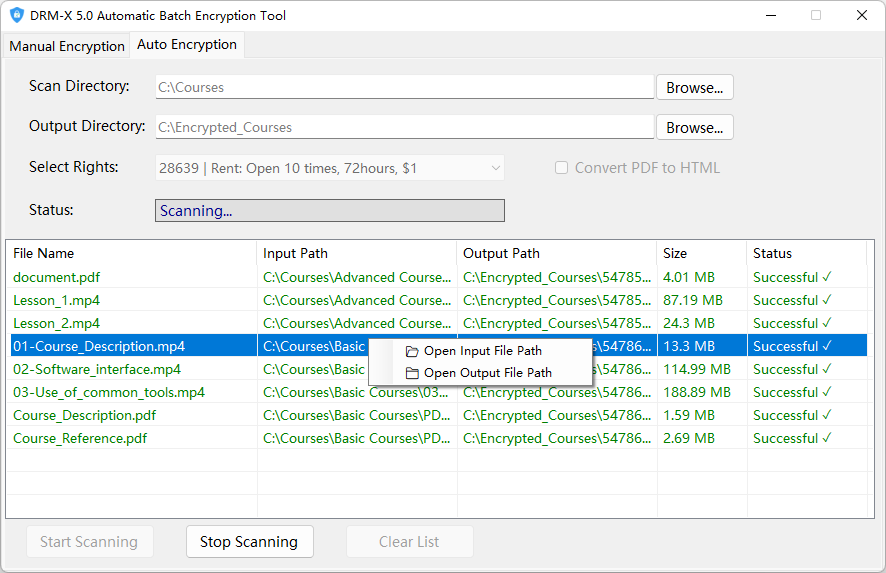Click the Scanning status progress bar
This screenshot has width=886, height=573.
[329, 211]
